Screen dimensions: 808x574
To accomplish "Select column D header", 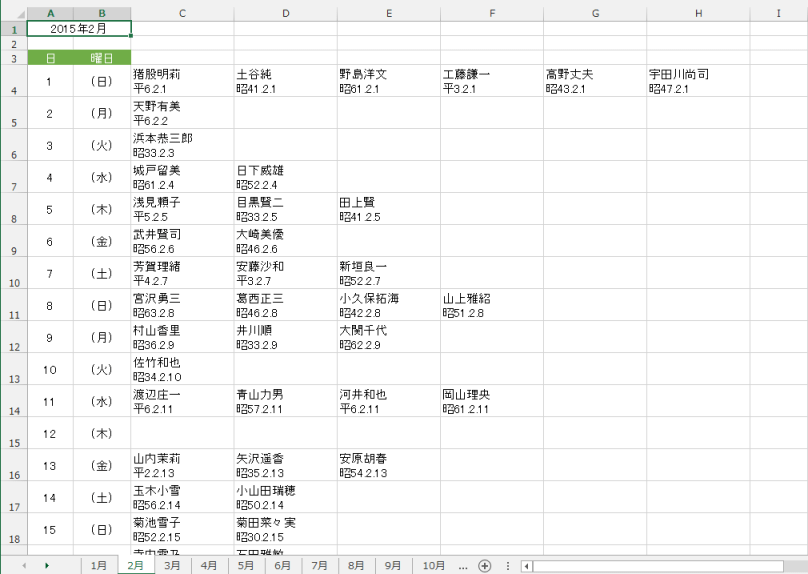I will coord(285,13).
